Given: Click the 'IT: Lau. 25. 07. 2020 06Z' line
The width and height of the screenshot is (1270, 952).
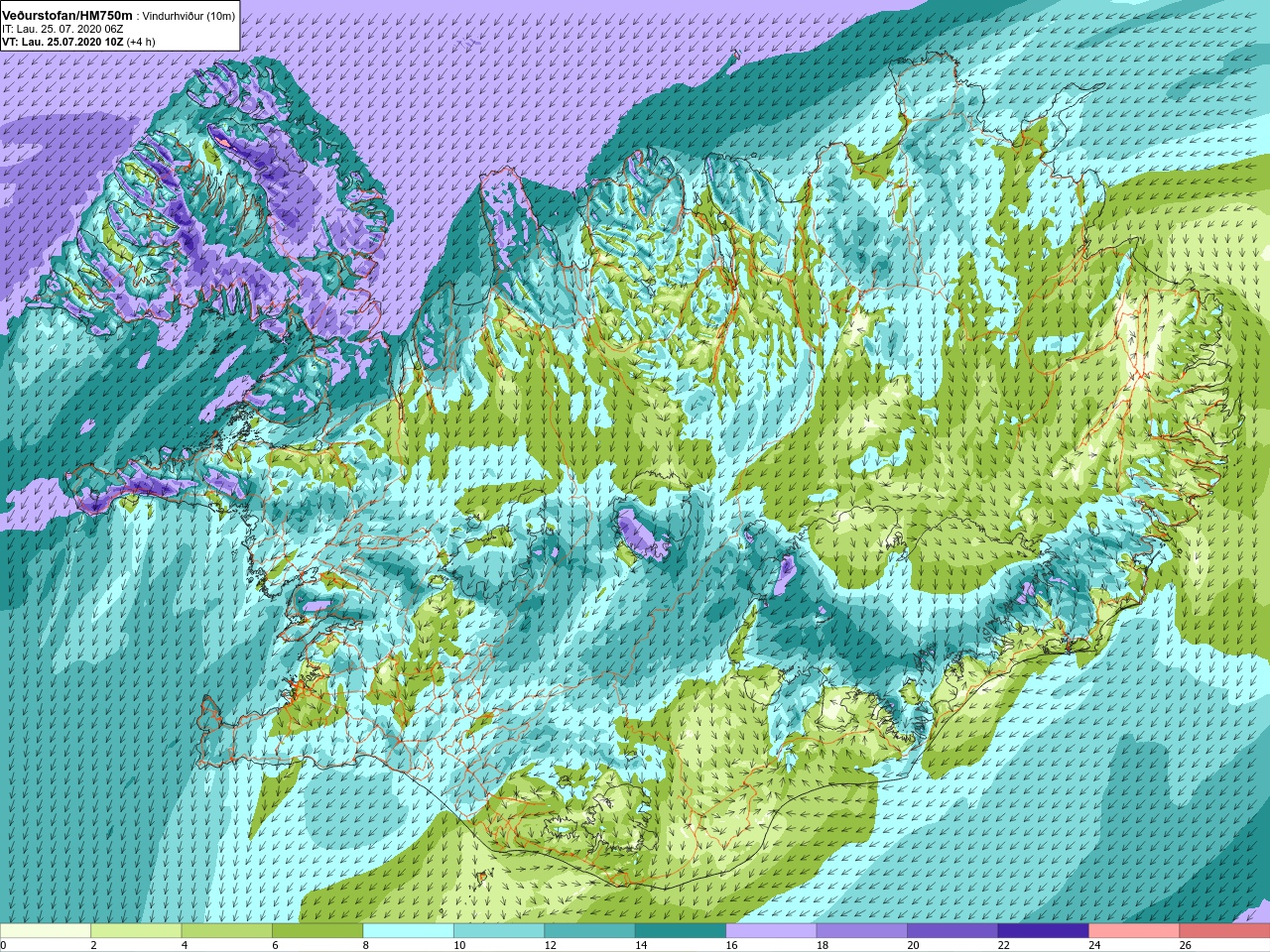Looking at the screenshot, I should point(63,29).
